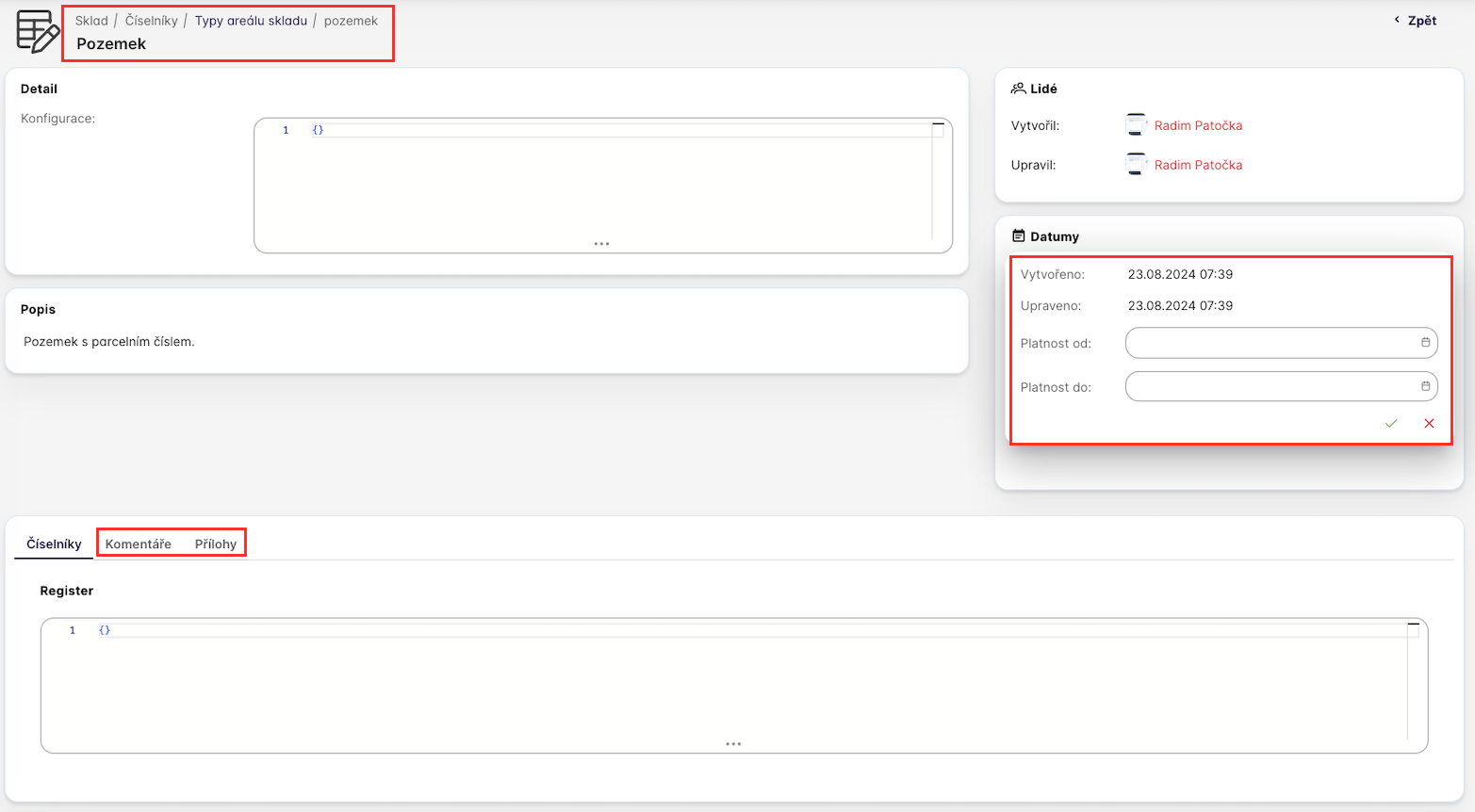
Task: Open Radim Patočka link next to Vytvořil
Action: pyautogui.click(x=1198, y=125)
